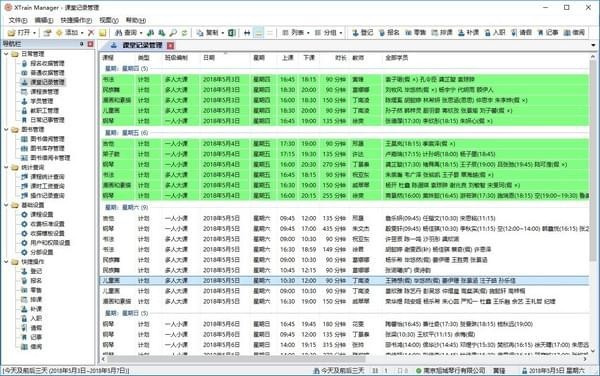Viewport: 600px width, 376px height.
Task: Toggle the navigation panel pin
Action: pos(82,44)
